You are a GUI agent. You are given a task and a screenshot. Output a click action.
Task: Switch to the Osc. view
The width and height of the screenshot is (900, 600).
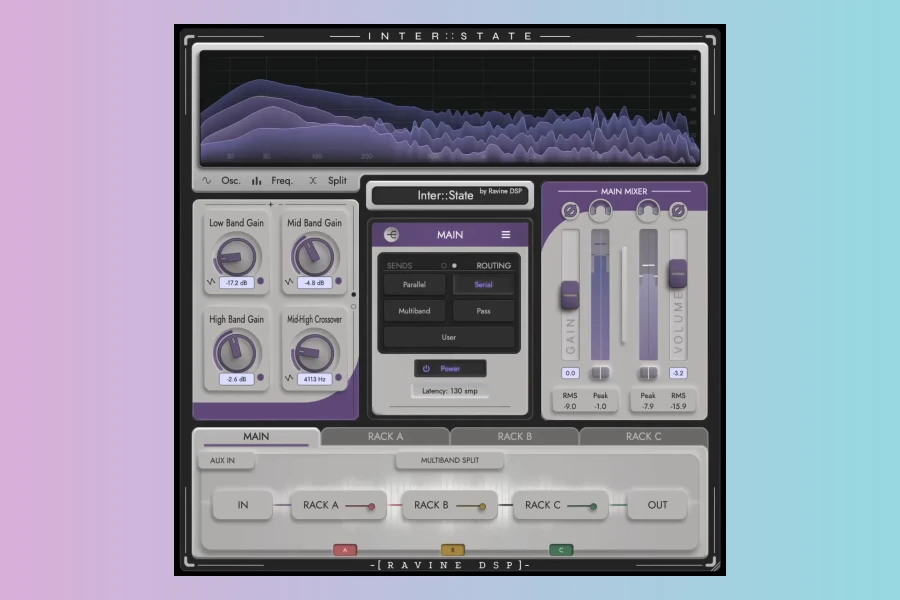[x=231, y=180]
